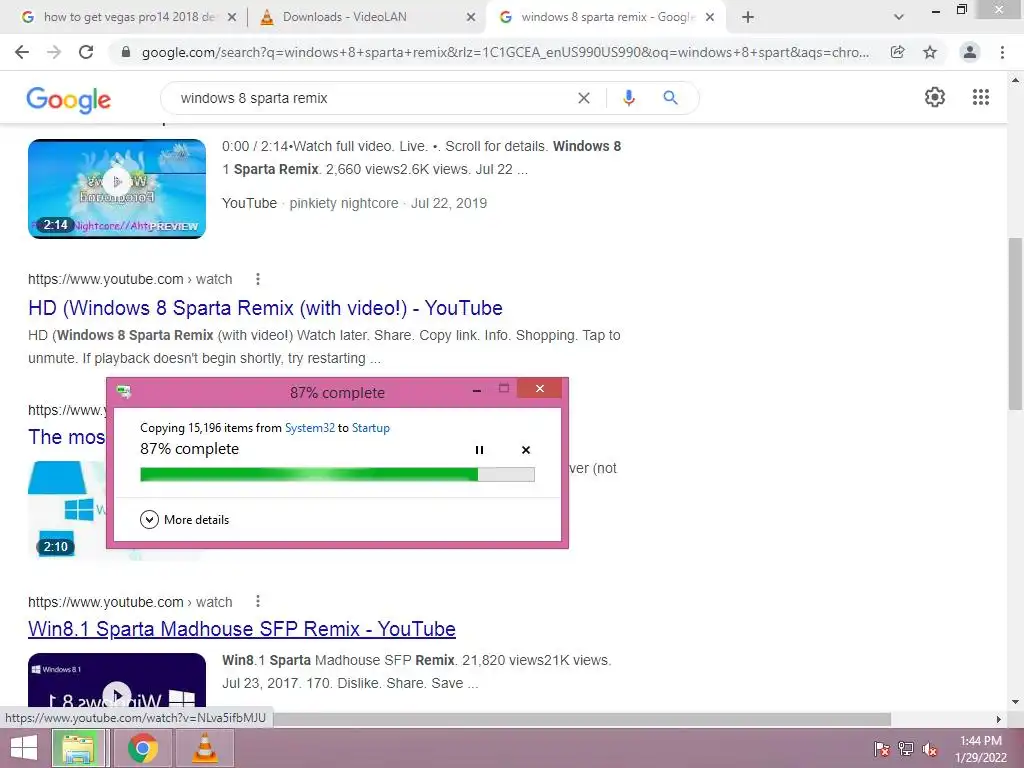Start voice search with the microphone
The height and width of the screenshot is (768, 1024).
pos(628,98)
